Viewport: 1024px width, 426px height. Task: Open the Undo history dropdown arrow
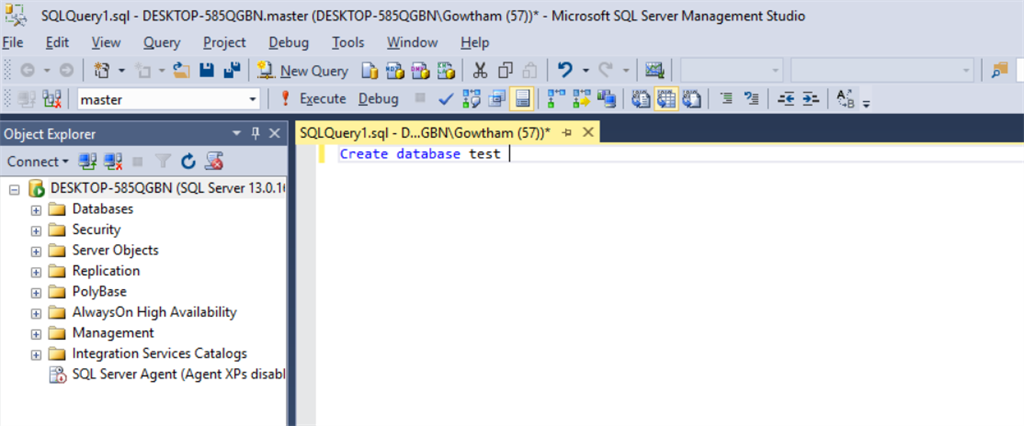(586, 70)
